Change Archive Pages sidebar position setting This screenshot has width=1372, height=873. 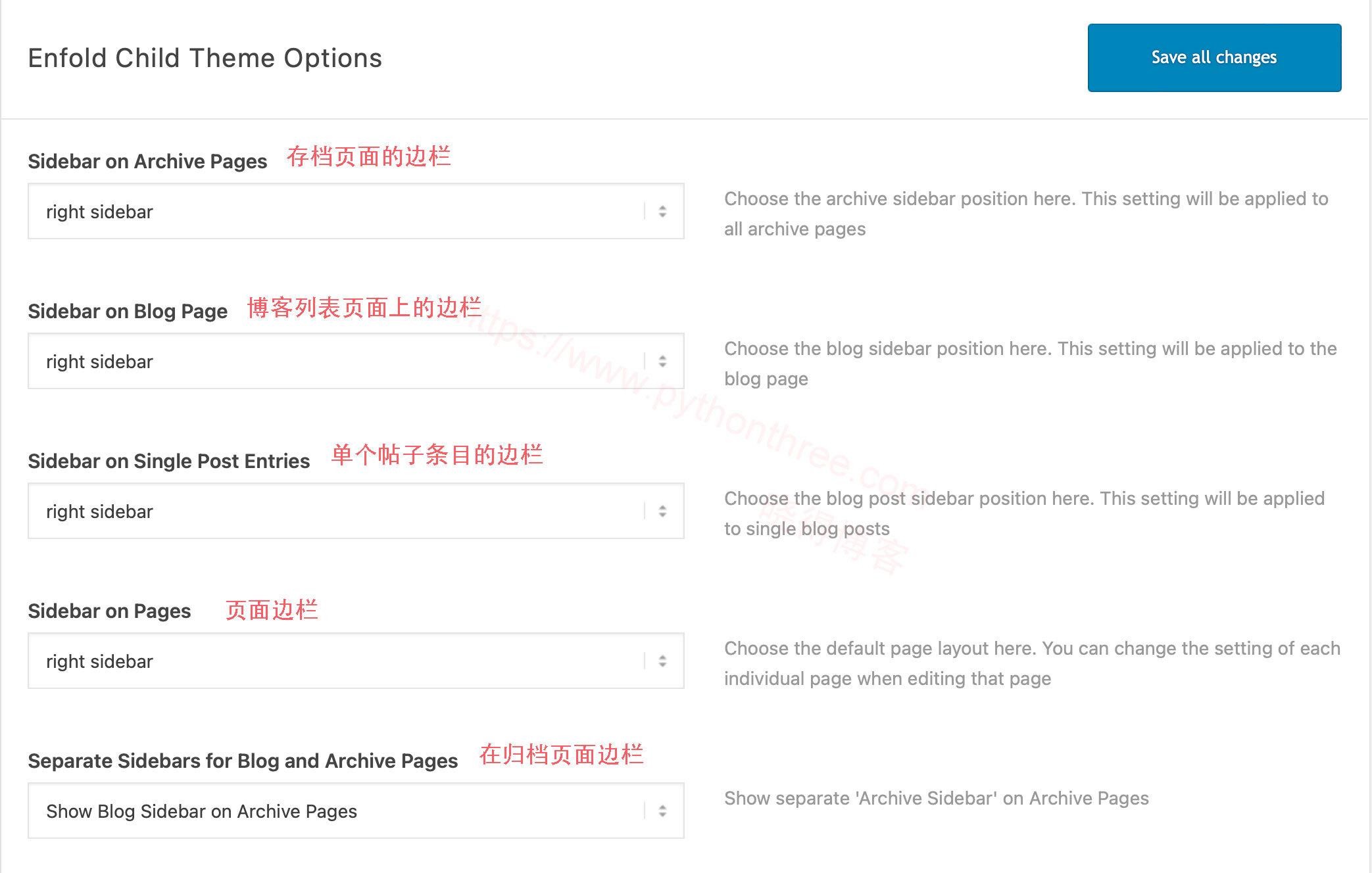(356, 211)
